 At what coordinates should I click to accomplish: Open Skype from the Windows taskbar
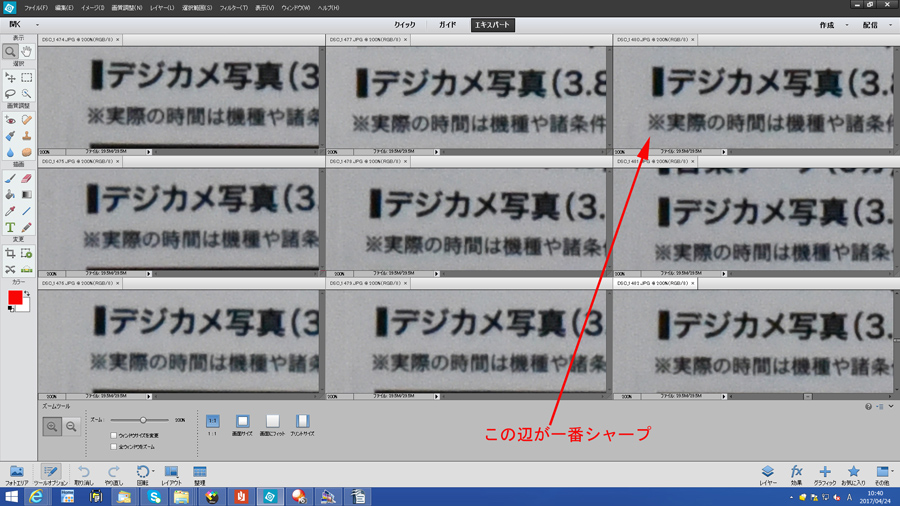154,496
